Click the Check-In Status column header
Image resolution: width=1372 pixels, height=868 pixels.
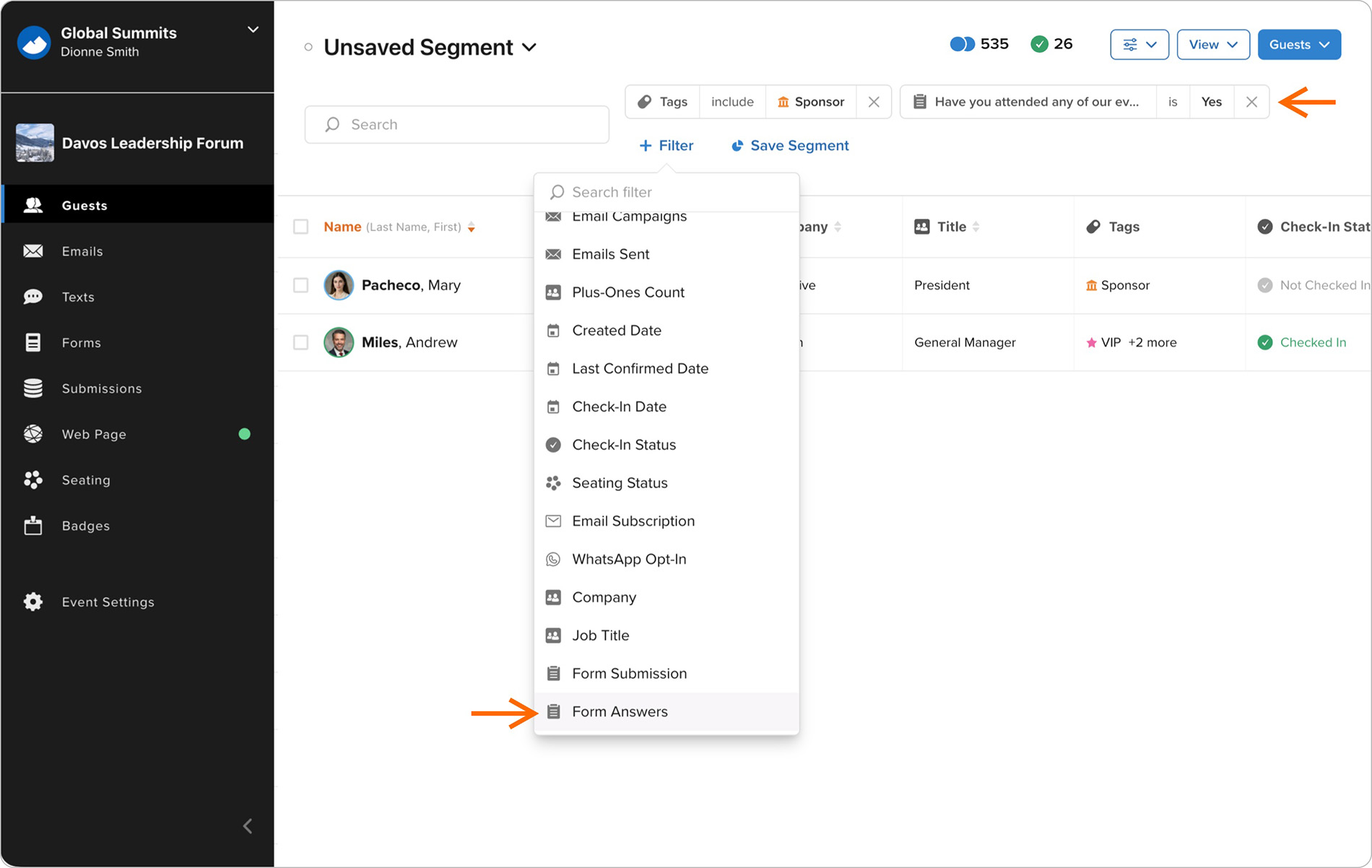click(x=1314, y=227)
